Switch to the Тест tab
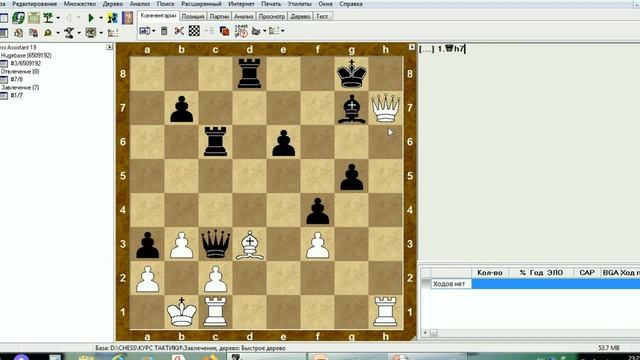This screenshot has height=360, width=640. [x=322, y=16]
